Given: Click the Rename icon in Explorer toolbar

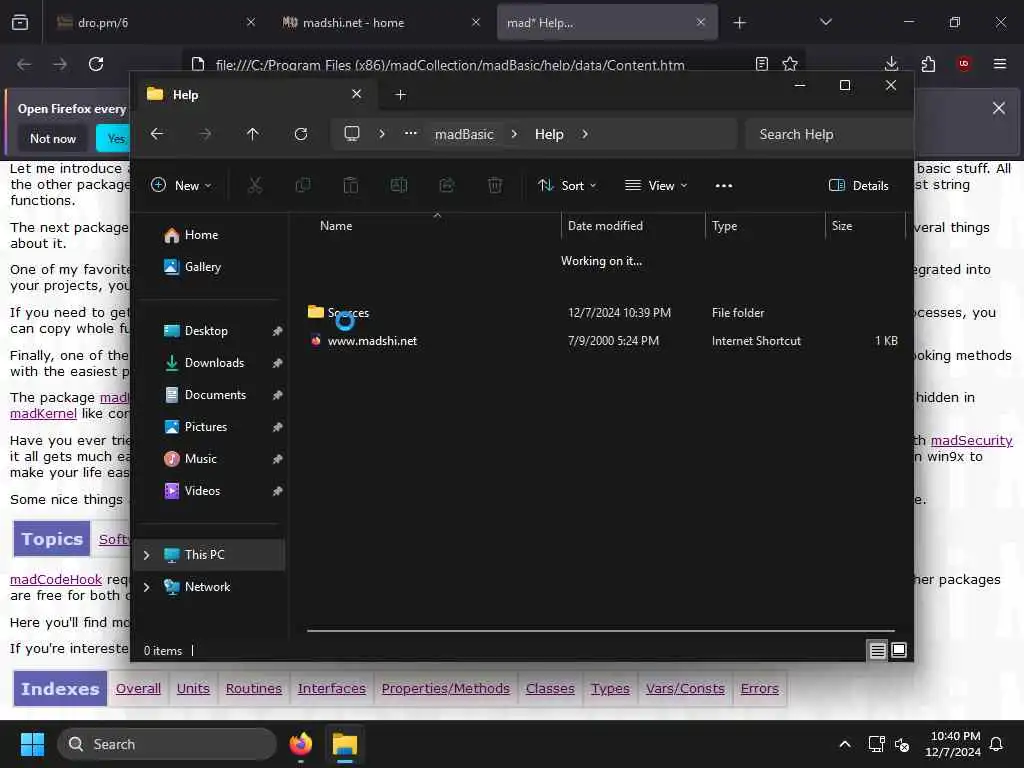Looking at the screenshot, I should 398,185.
